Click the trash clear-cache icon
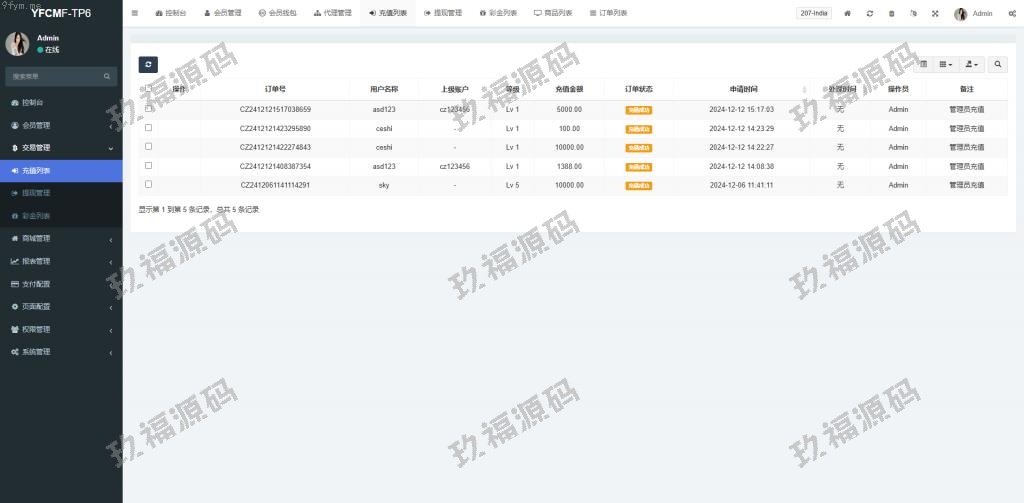The width and height of the screenshot is (1024, 503). 891,14
